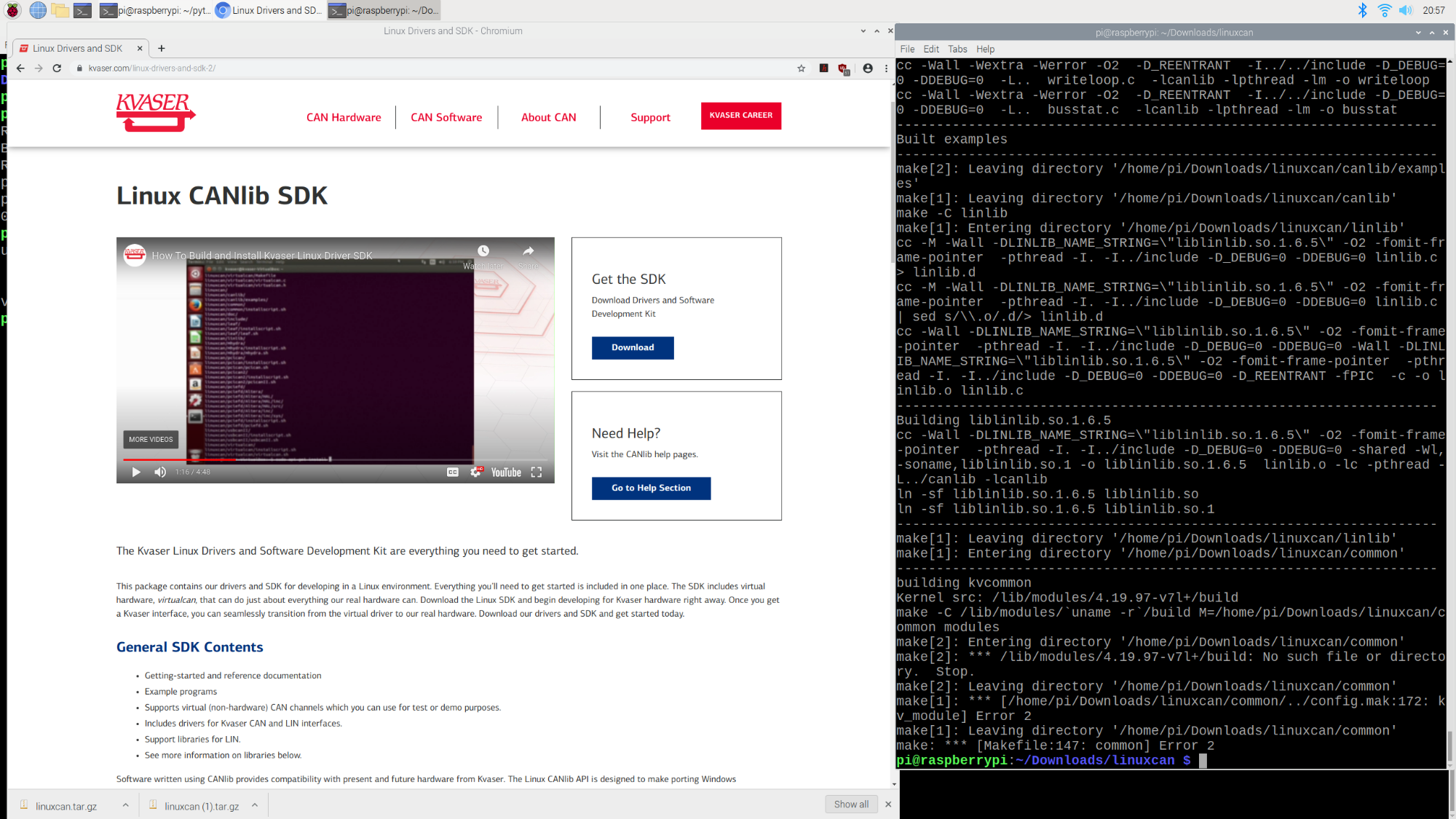Close the Linux Drivers and SDK tab
The image size is (1456, 819).
(x=140, y=48)
